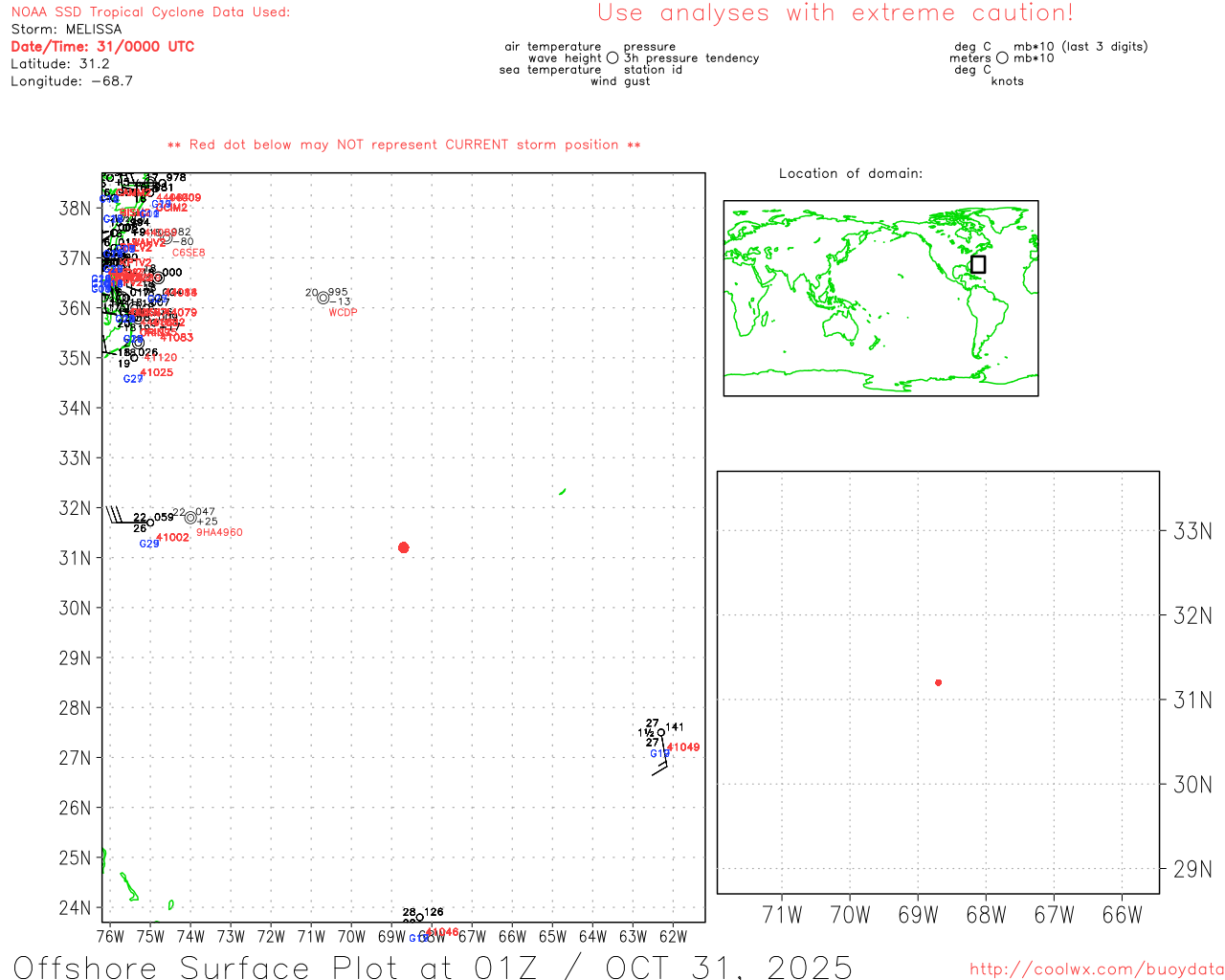This screenshot has height=980, width=1225.
Task: Click 'Use analyses with extreme caution!' warning
Action: [x=835, y=13]
